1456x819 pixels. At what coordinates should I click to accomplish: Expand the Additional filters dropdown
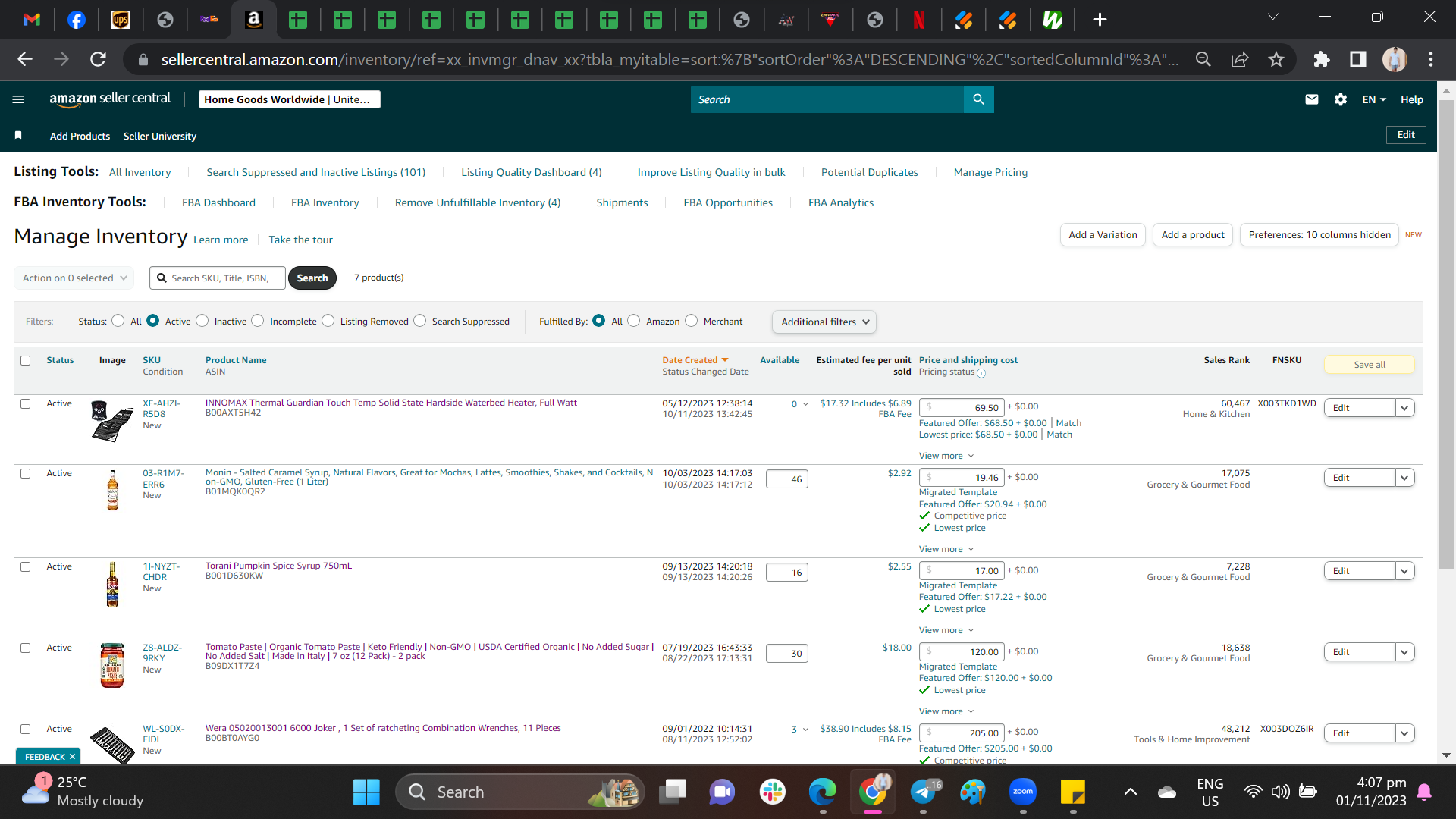(824, 322)
